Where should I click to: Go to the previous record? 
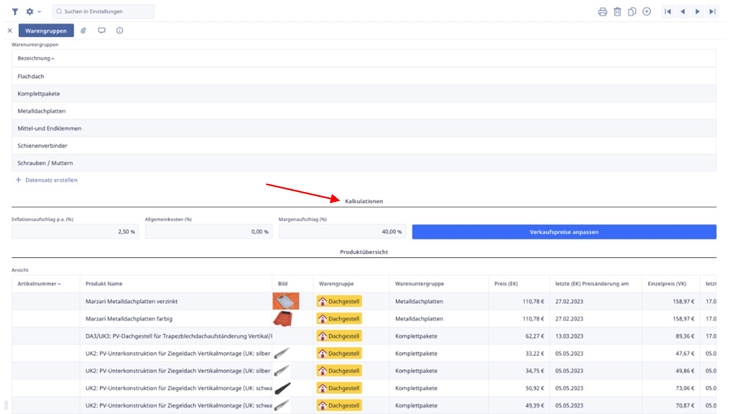683,12
